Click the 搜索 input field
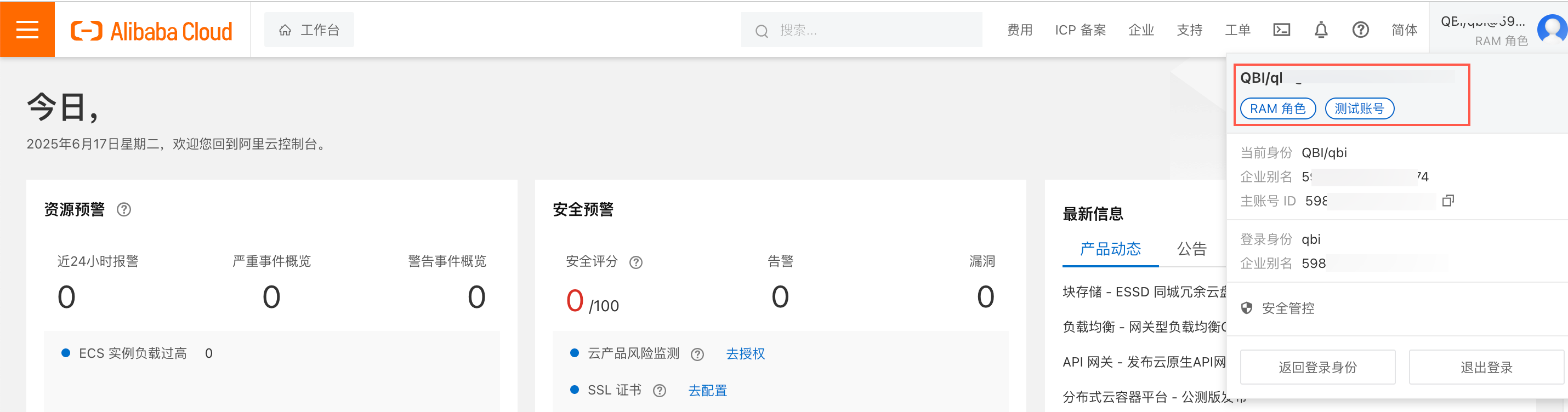Viewport: 1568px width, 412px height. coord(871,30)
